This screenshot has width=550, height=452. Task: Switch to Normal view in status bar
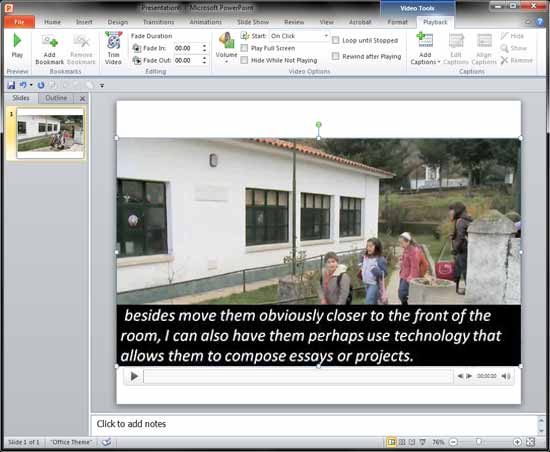click(391, 442)
